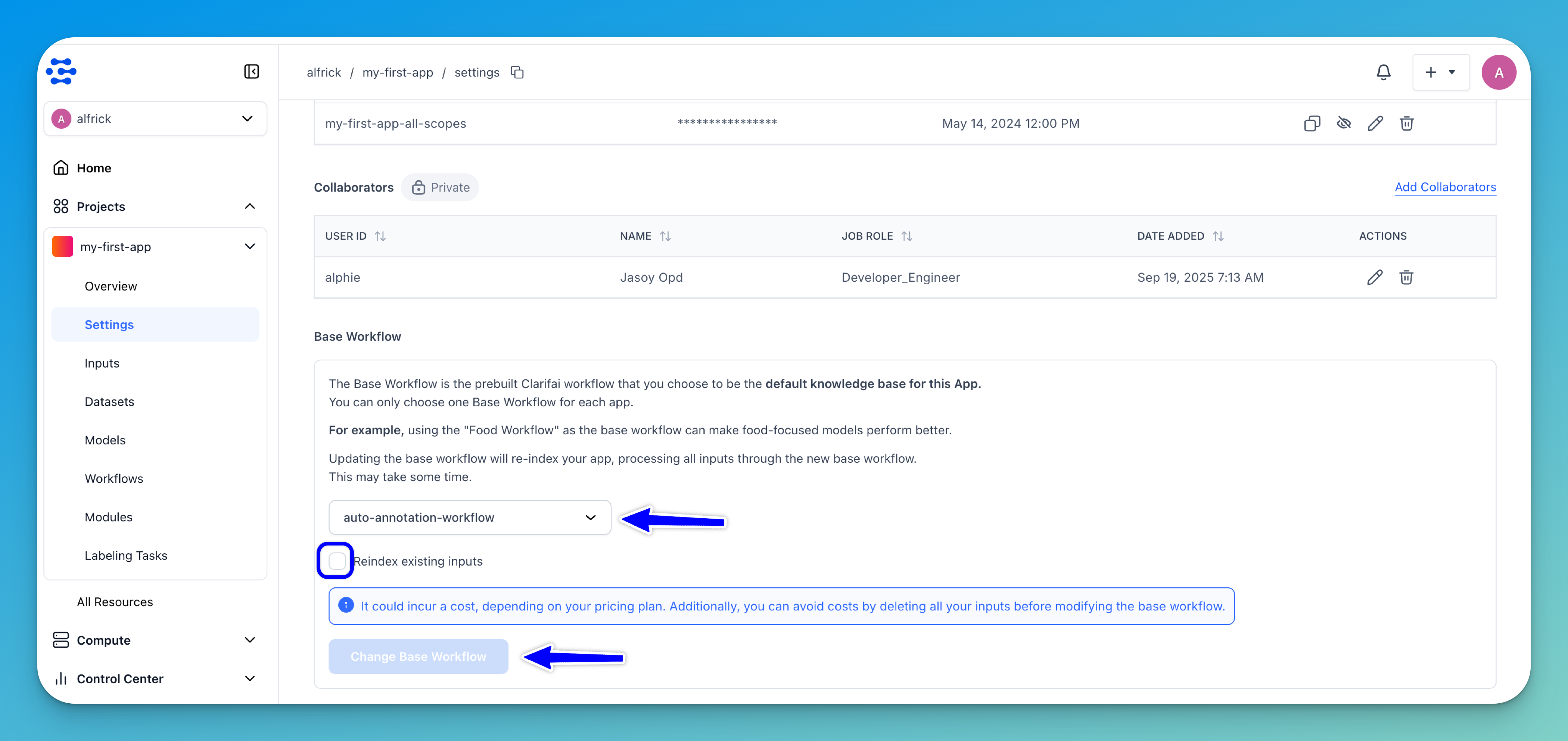Click the my-first-app color thumbnail
Viewport: 1568px width, 741px height.
63,246
